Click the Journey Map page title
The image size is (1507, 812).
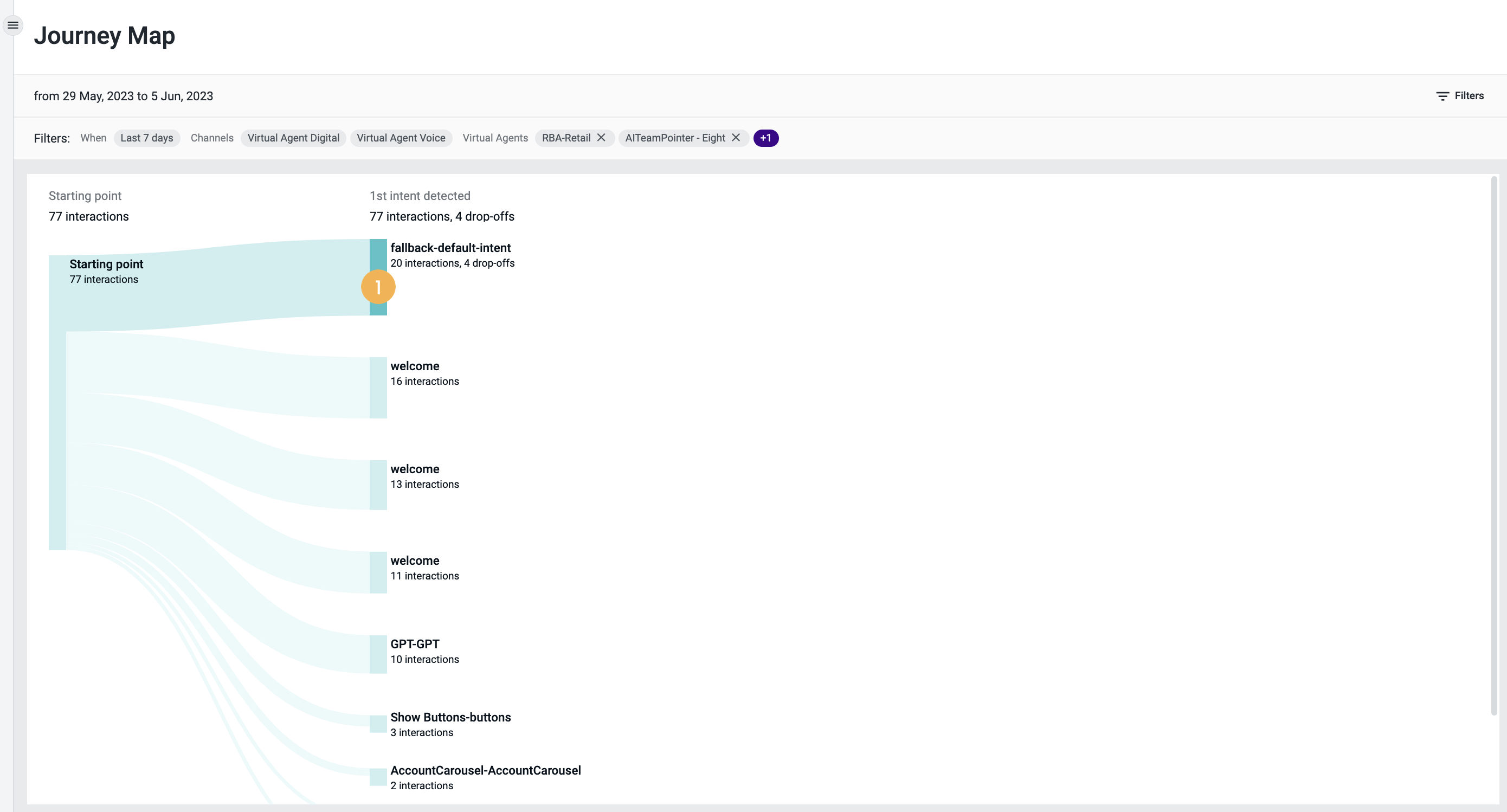[105, 36]
